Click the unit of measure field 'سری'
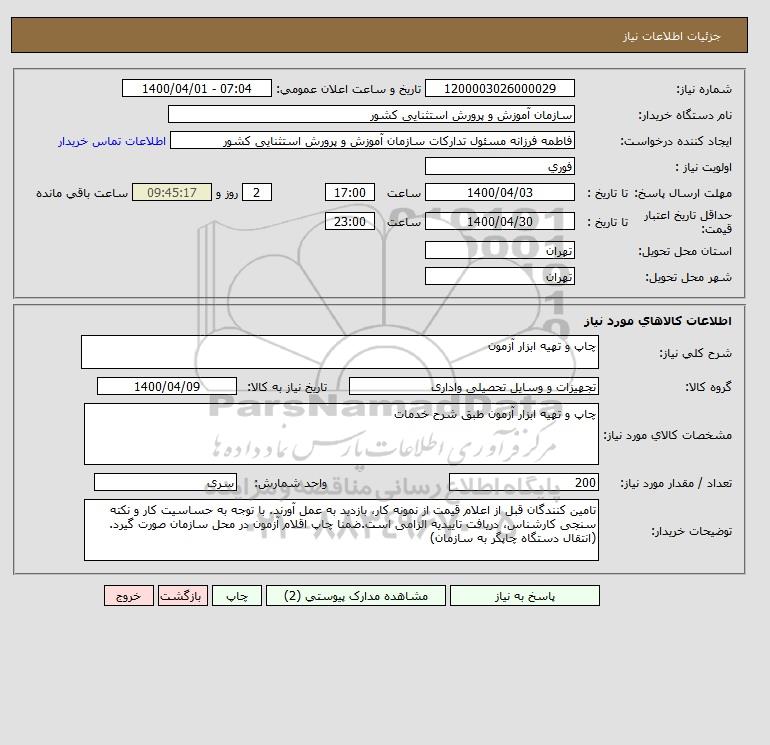Image resolution: width=770 pixels, height=745 pixels. point(165,482)
